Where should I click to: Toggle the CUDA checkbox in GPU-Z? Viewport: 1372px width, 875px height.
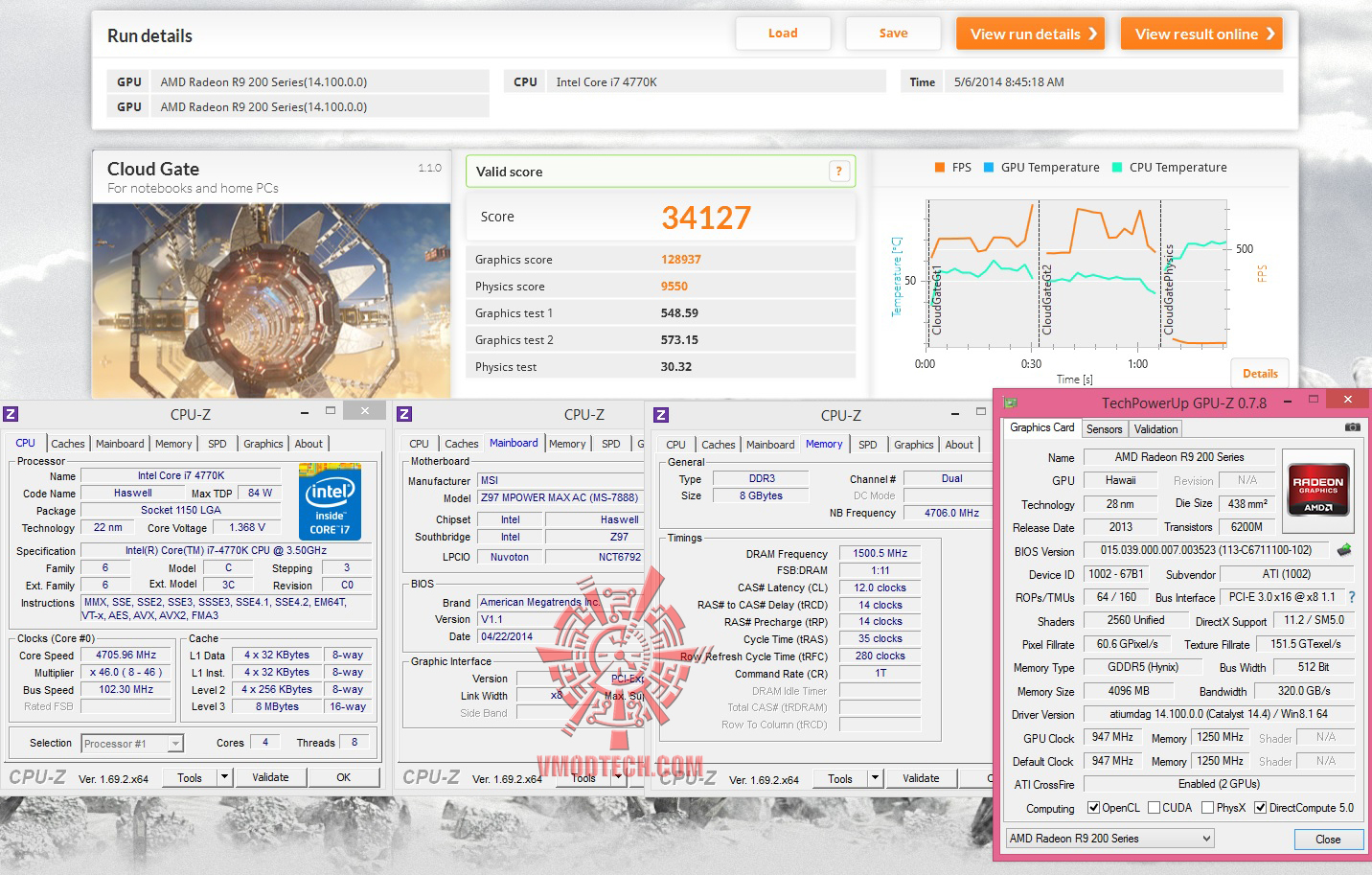[x=1154, y=808]
